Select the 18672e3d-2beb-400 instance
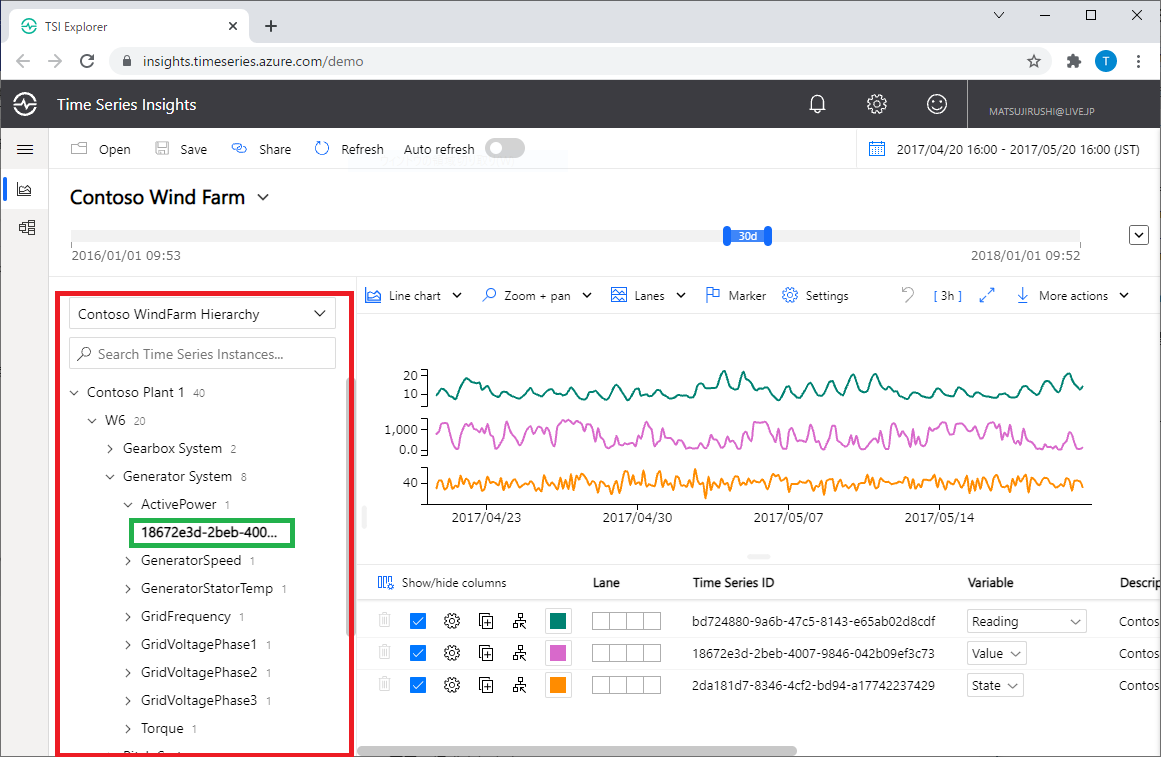Screen dimensions: 1161x757 point(210,533)
